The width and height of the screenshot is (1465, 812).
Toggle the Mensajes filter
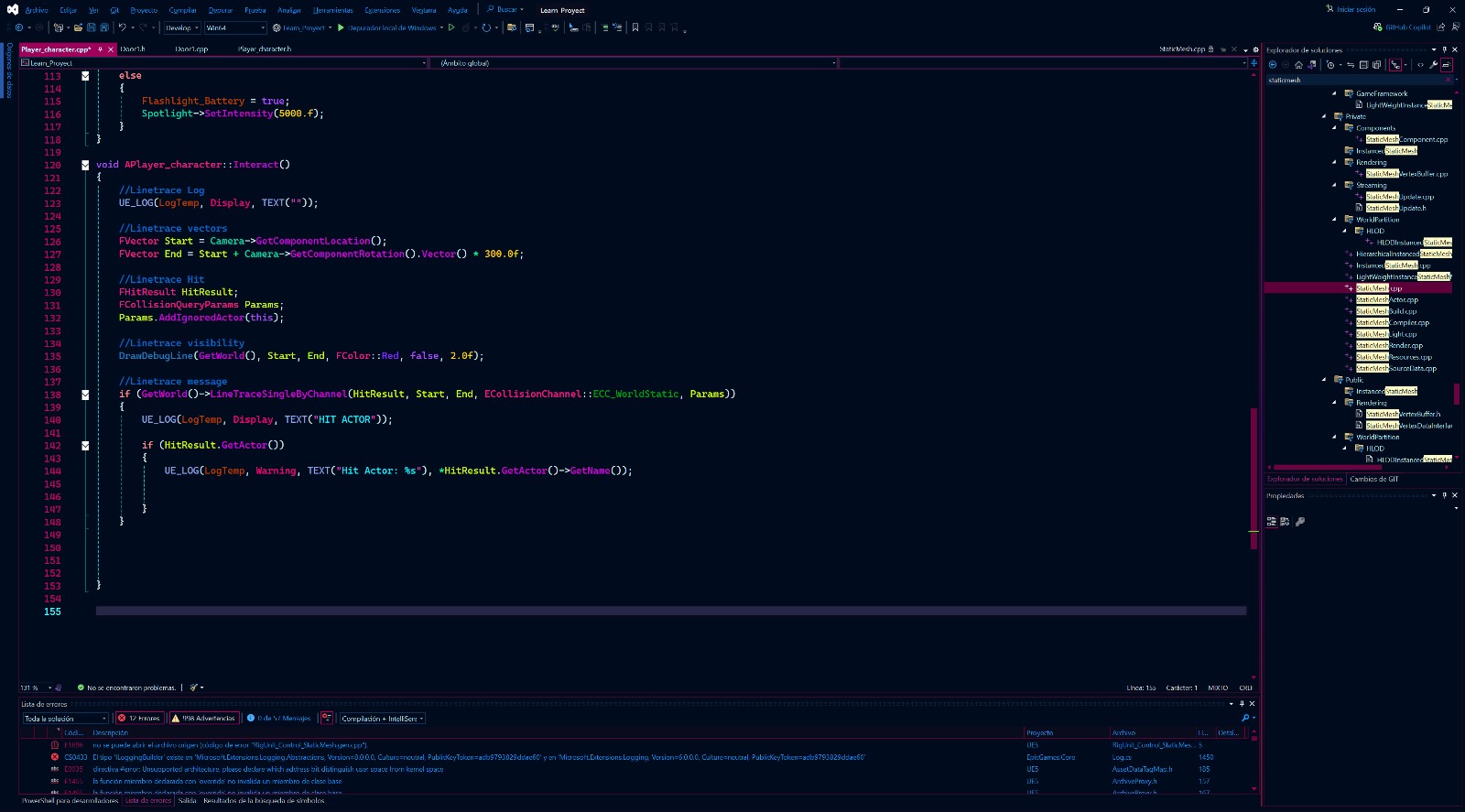(x=279, y=719)
